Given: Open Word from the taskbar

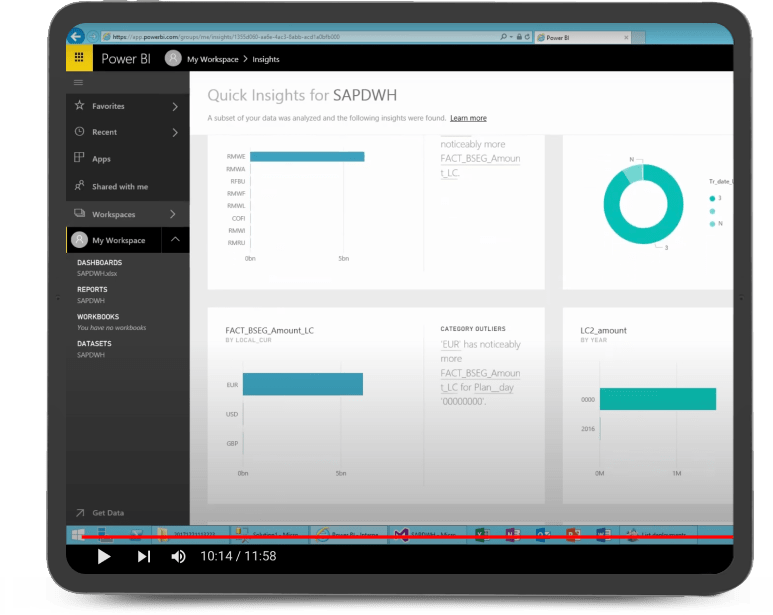Looking at the screenshot, I should coord(603,535).
